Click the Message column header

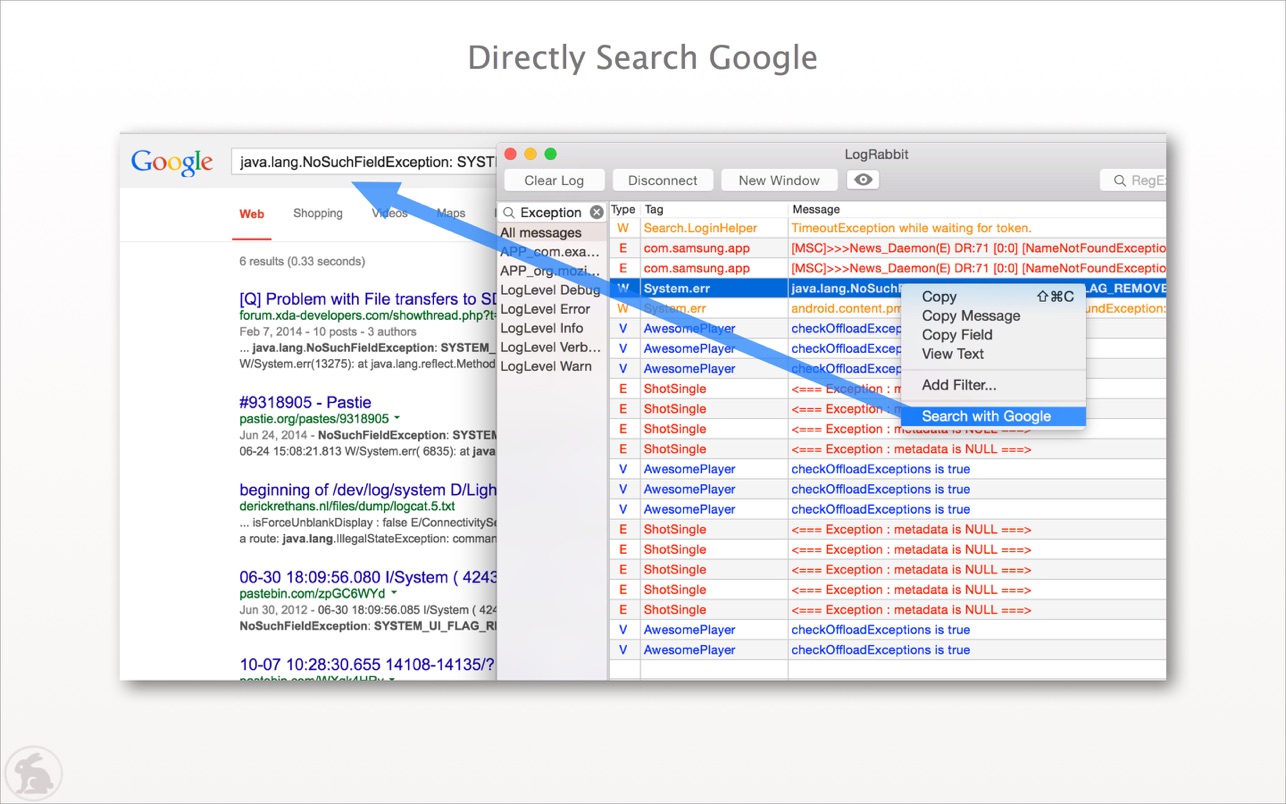977,210
